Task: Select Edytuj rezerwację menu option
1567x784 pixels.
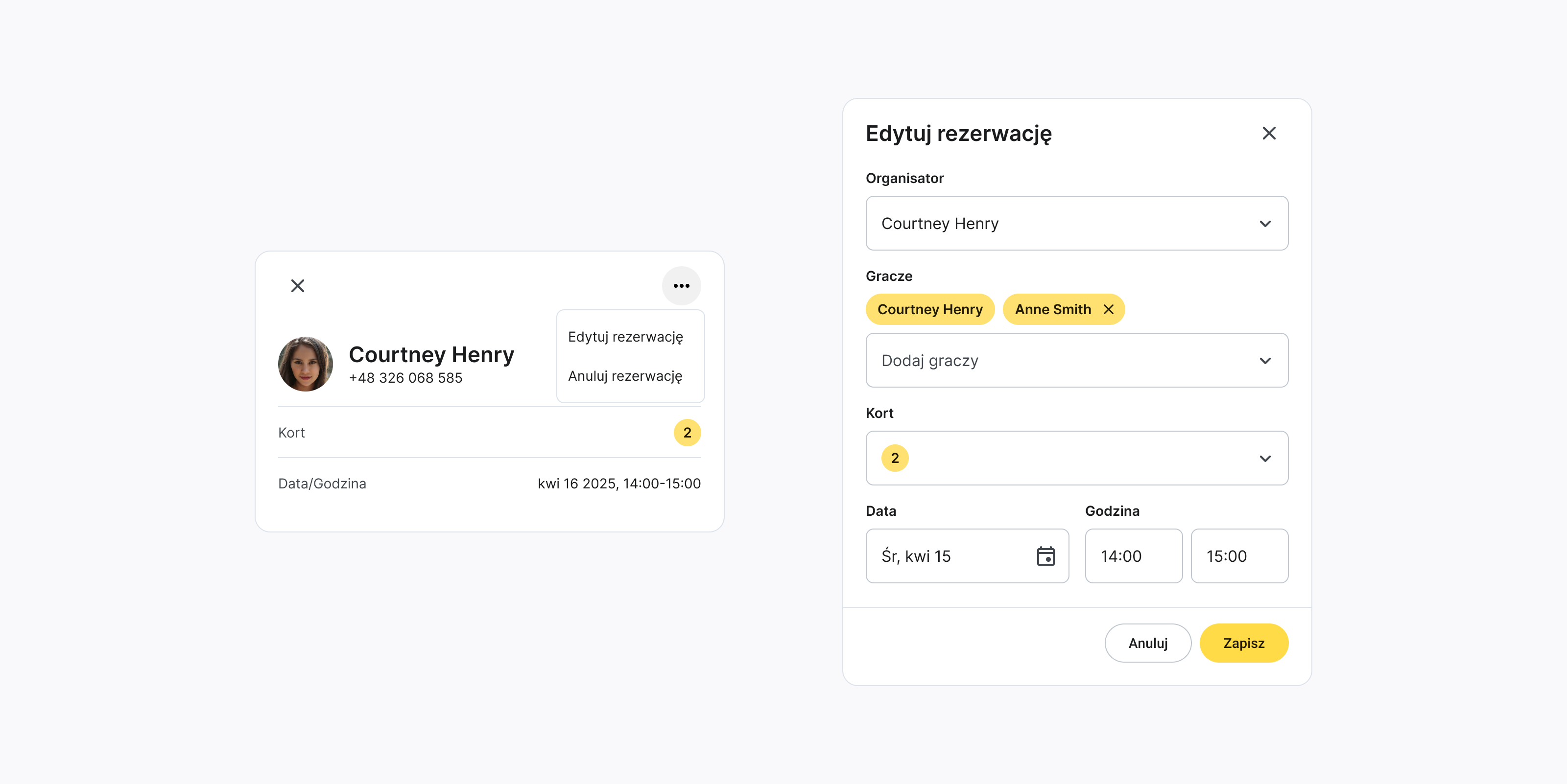Action: 625,337
